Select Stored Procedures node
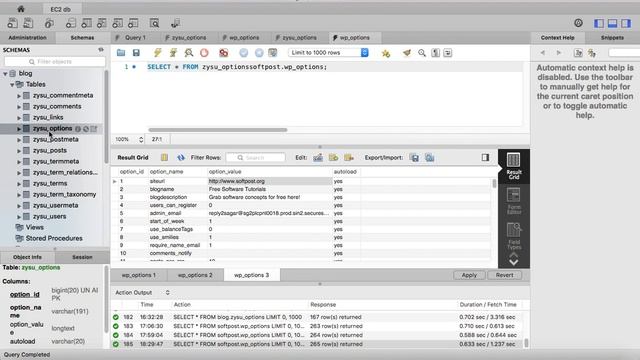 [54, 238]
